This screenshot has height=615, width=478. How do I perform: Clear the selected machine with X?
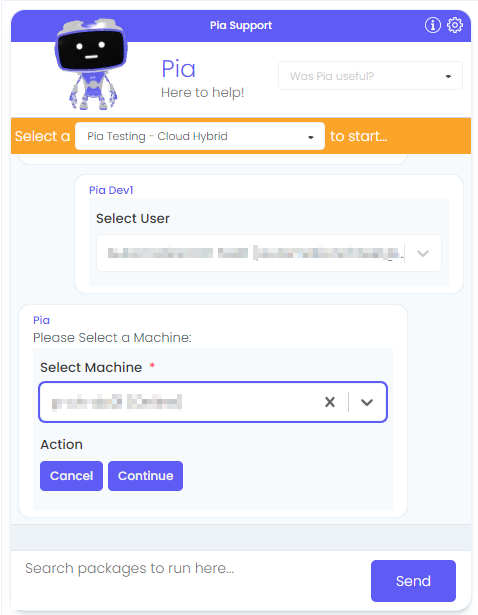(x=330, y=402)
